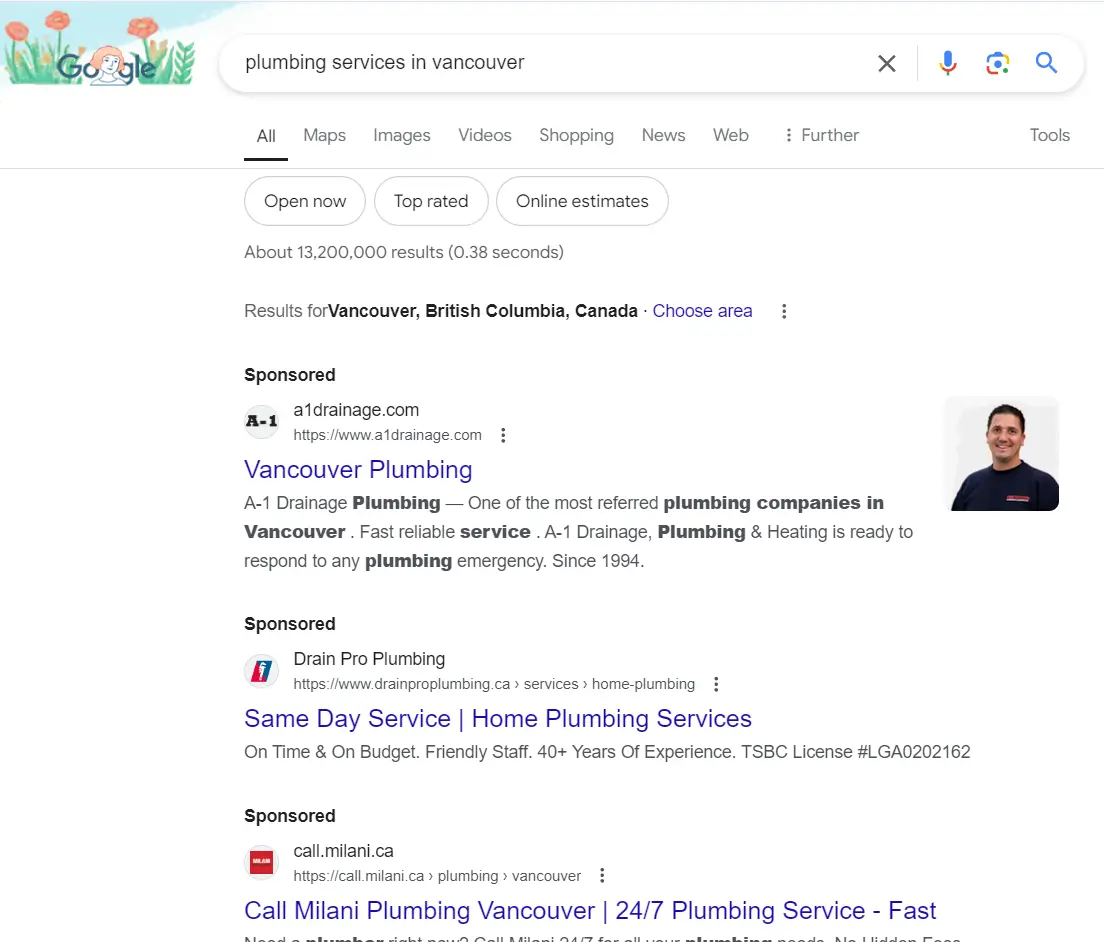Open options menu for a1drainage.com ad

click(x=503, y=435)
